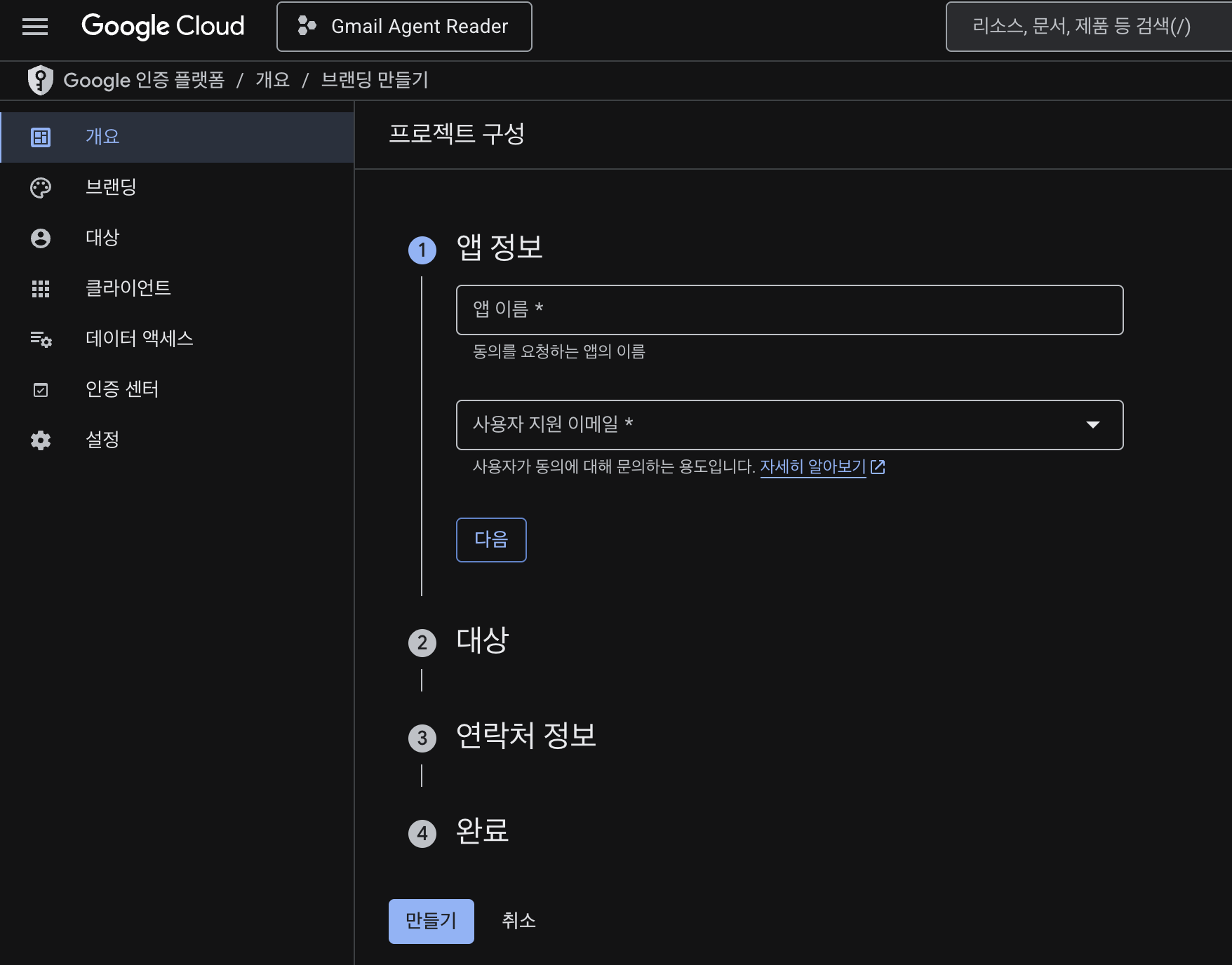
Task: Click the 브랜딩 palette icon
Action: pyautogui.click(x=41, y=188)
